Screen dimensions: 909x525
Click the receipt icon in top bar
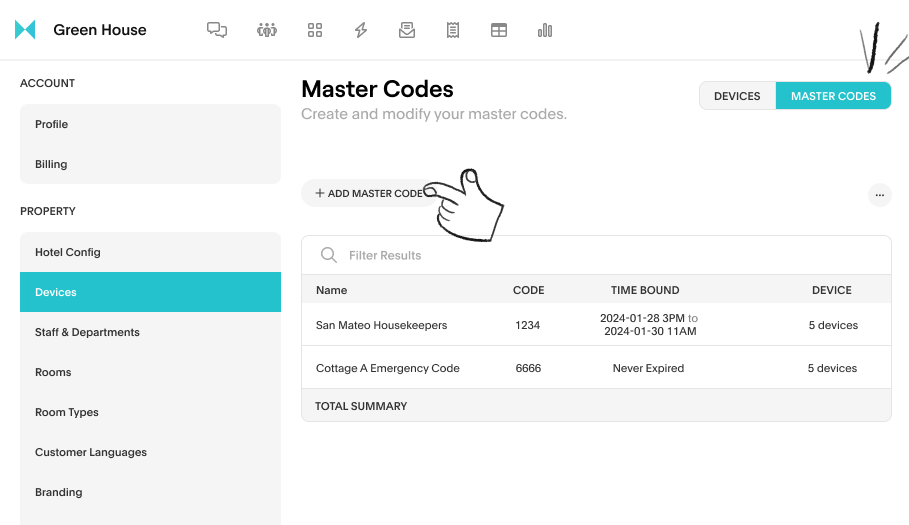pos(453,30)
